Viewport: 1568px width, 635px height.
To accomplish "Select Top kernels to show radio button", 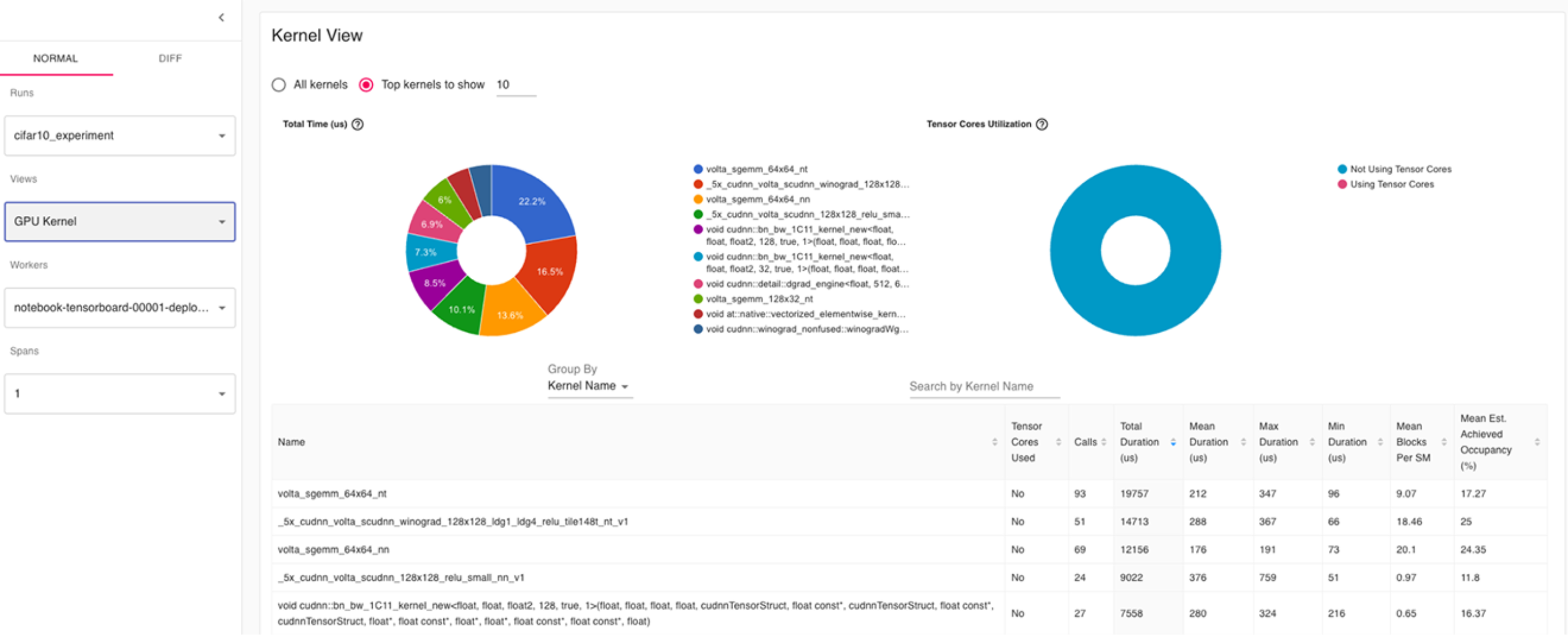I will 366,85.
